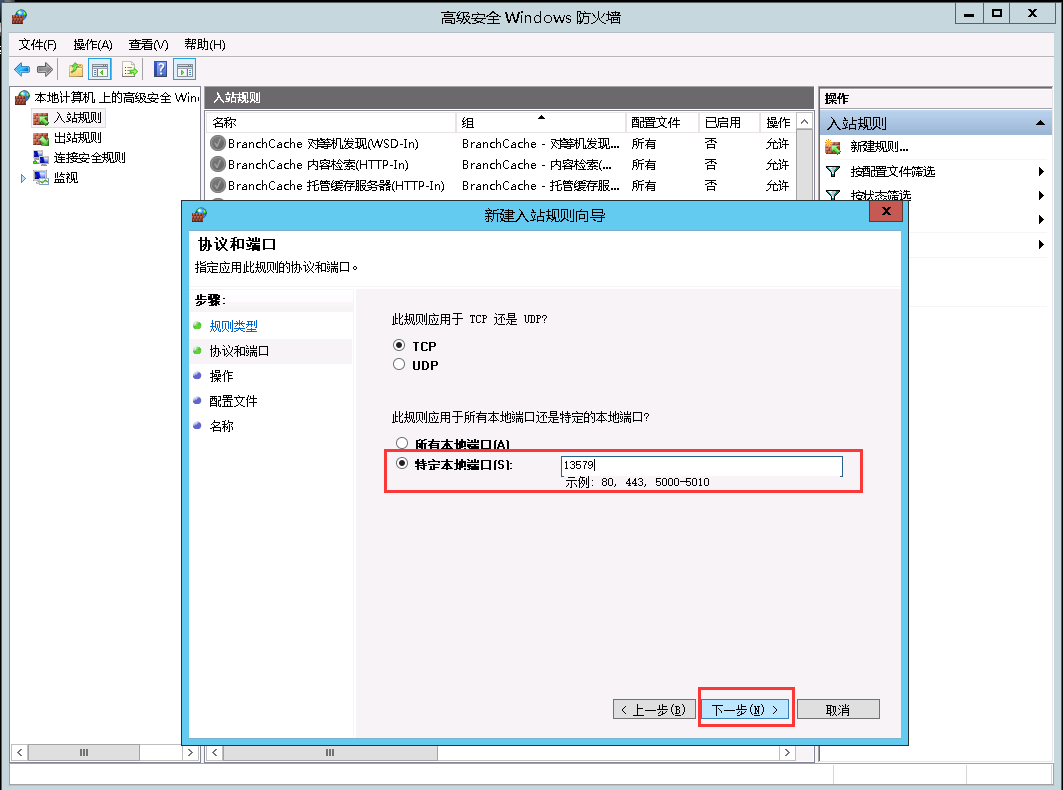Screen dimensions: 1063x790
Task: Click the specific local port input field
Action: click(x=700, y=465)
